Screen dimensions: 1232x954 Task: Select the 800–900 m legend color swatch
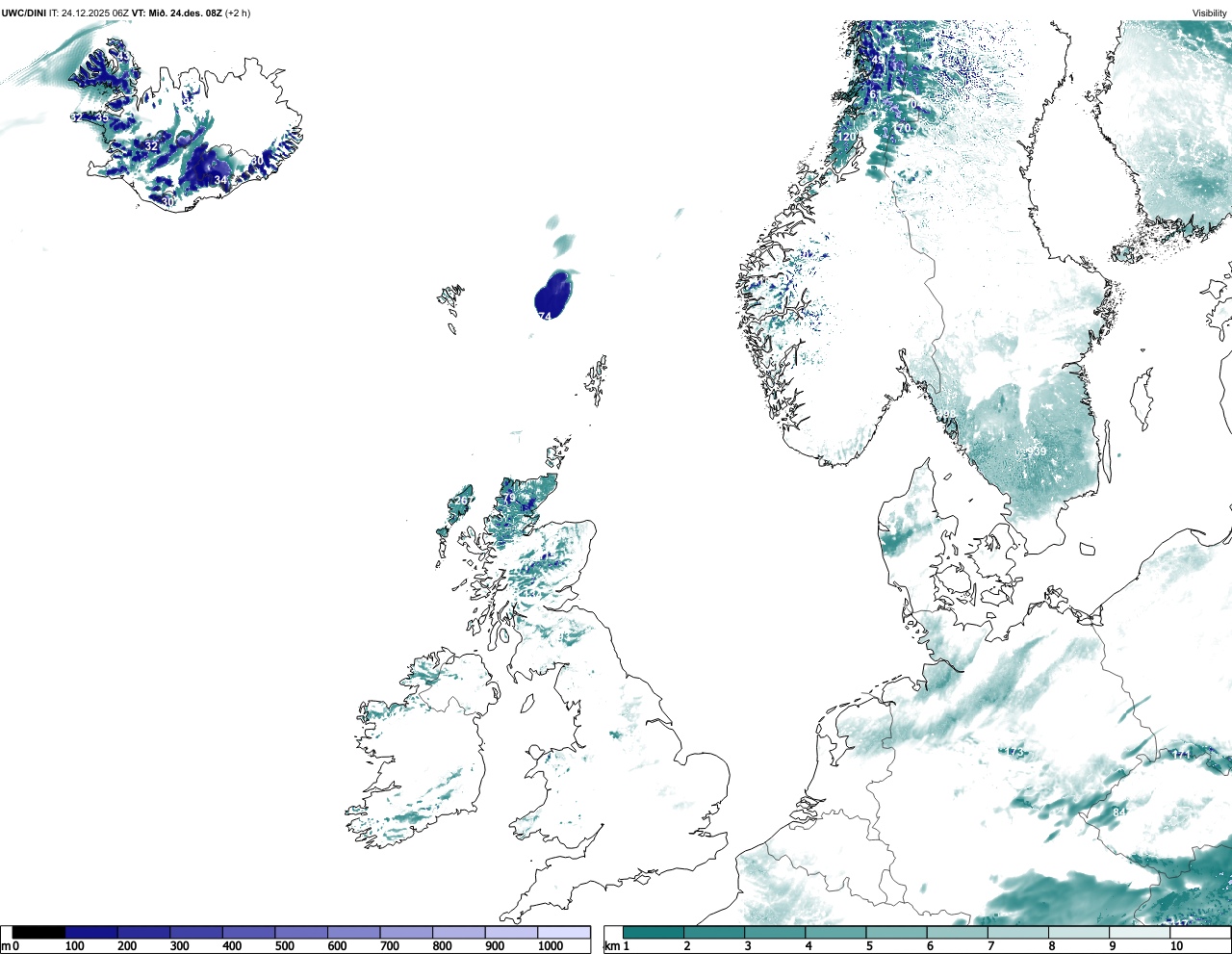pyautogui.click(x=459, y=932)
